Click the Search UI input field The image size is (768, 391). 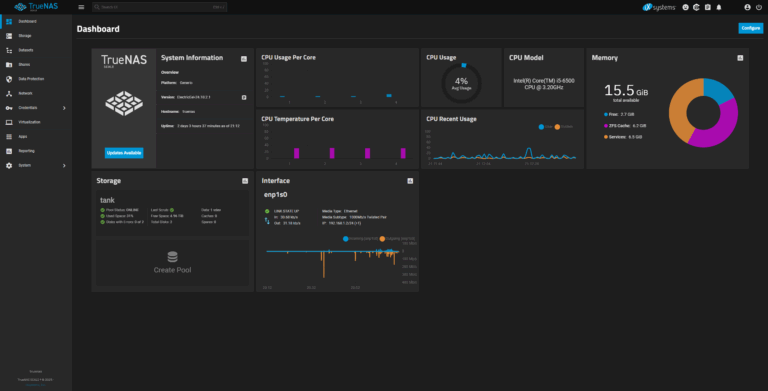pos(159,7)
